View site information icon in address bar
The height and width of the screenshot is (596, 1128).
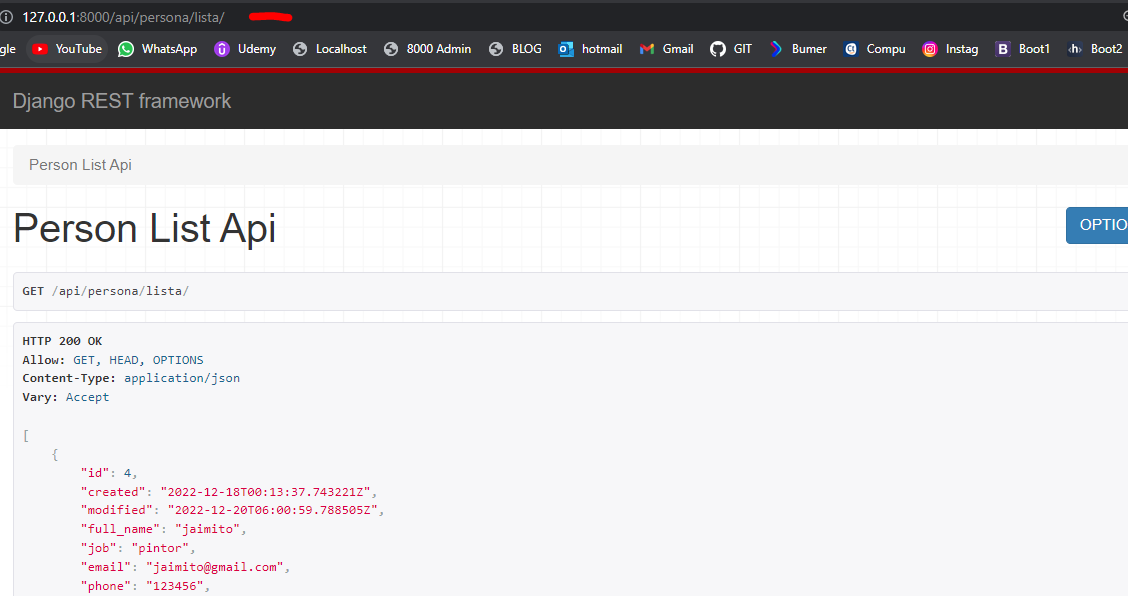(x=6, y=17)
